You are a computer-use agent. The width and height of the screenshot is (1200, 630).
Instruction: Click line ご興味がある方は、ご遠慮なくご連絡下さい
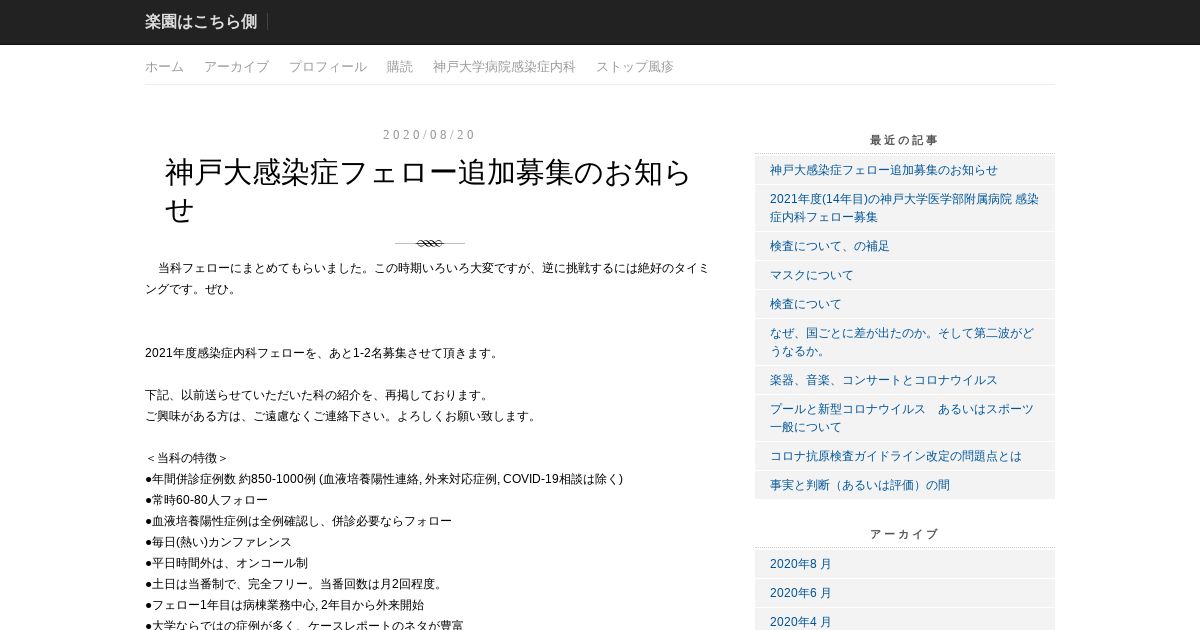click(341, 416)
